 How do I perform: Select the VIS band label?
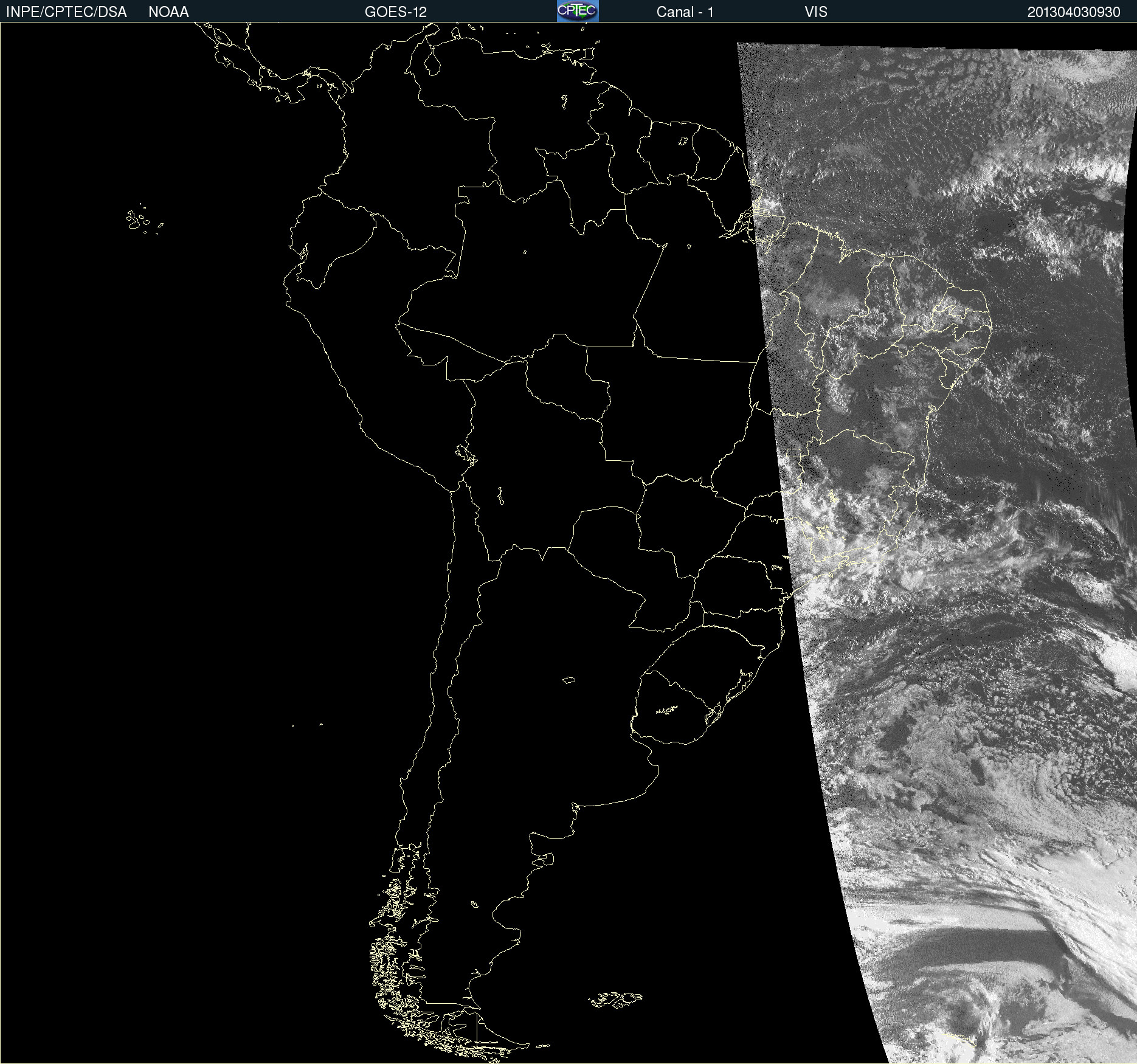(x=816, y=12)
